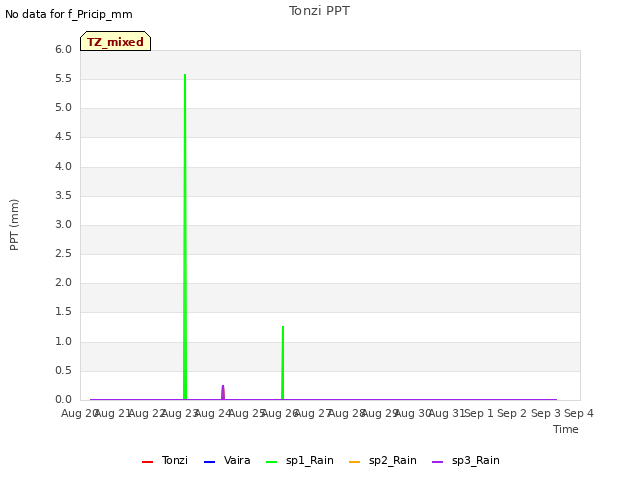Viewport: 640px width, 480px height.
Task: Select the purple sp3_Rain legend color marker
Action: tap(438, 462)
